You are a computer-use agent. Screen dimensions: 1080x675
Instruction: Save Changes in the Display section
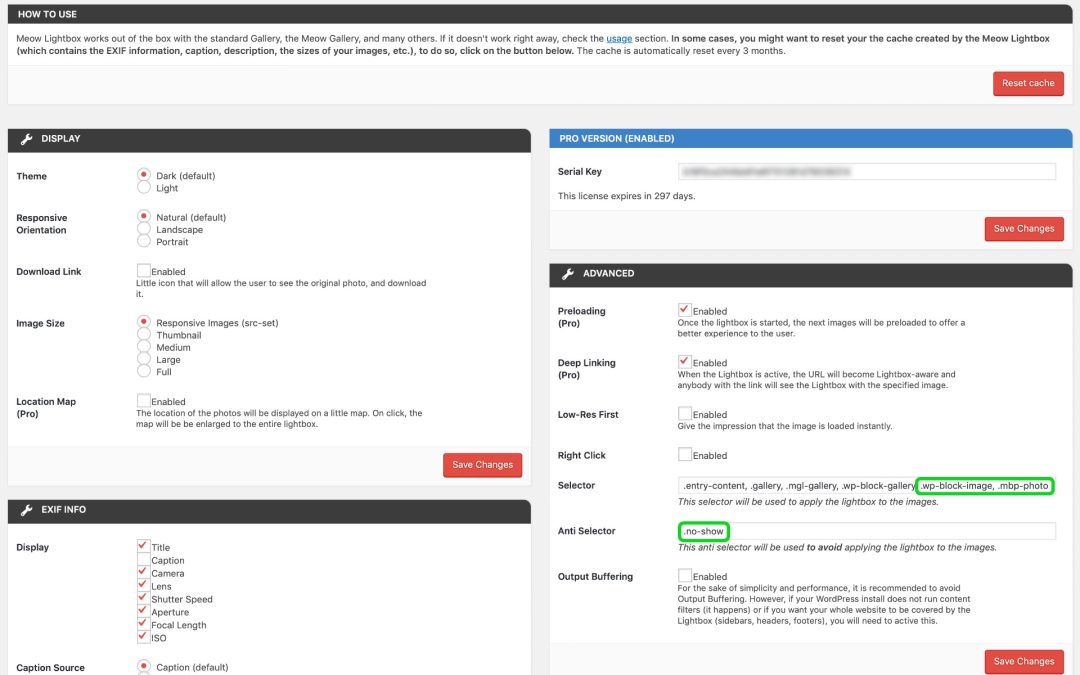click(482, 465)
